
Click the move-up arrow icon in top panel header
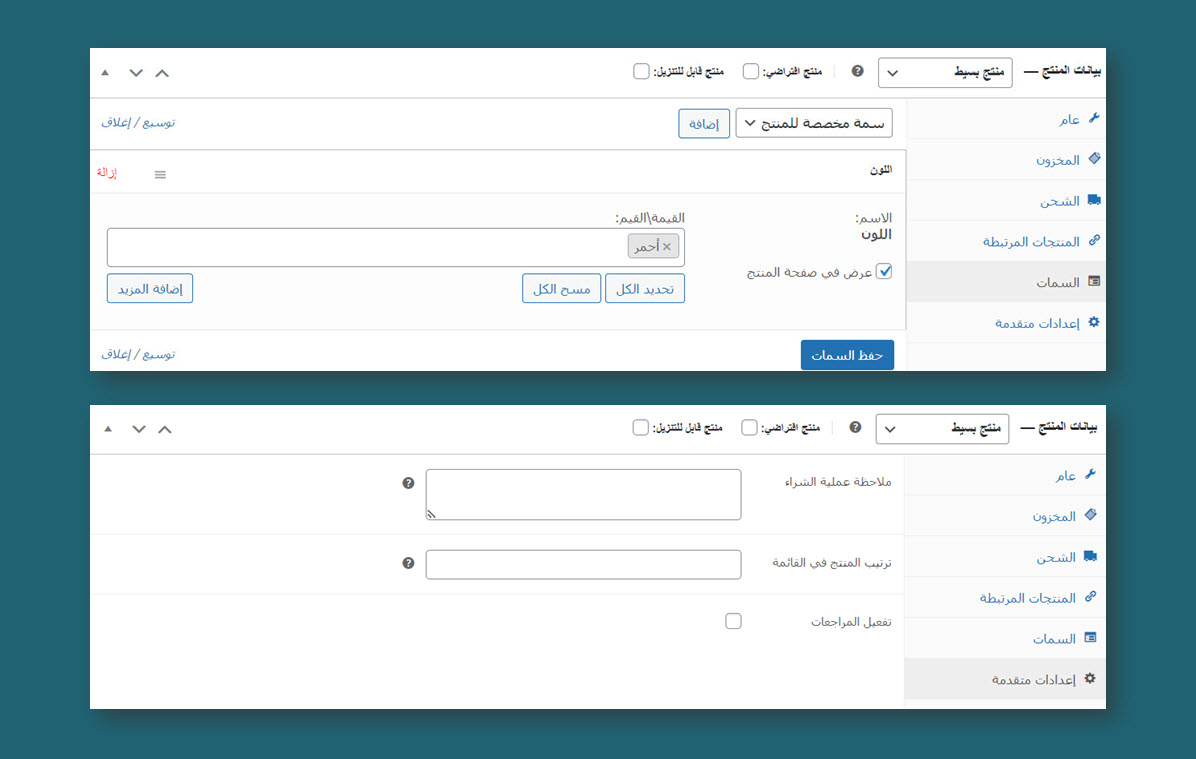coord(162,73)
